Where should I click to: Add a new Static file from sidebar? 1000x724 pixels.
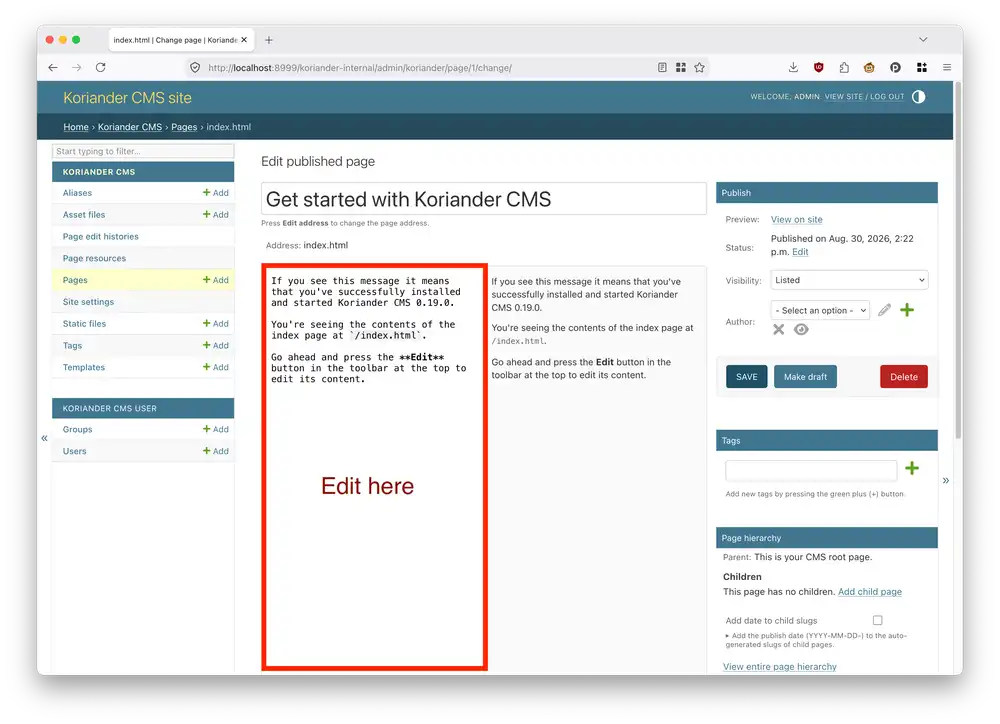216,323
